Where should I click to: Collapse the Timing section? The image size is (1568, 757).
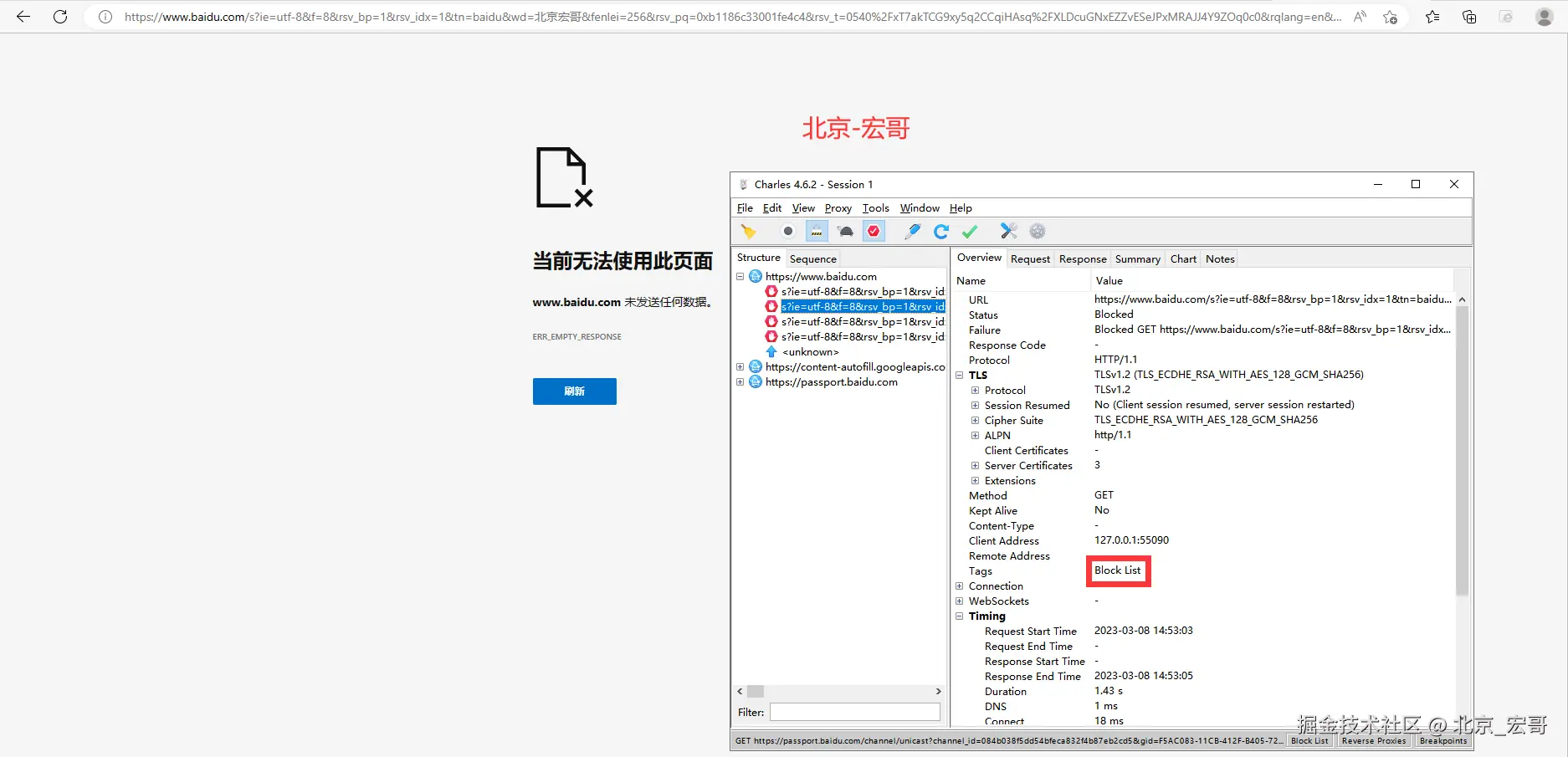960,616
